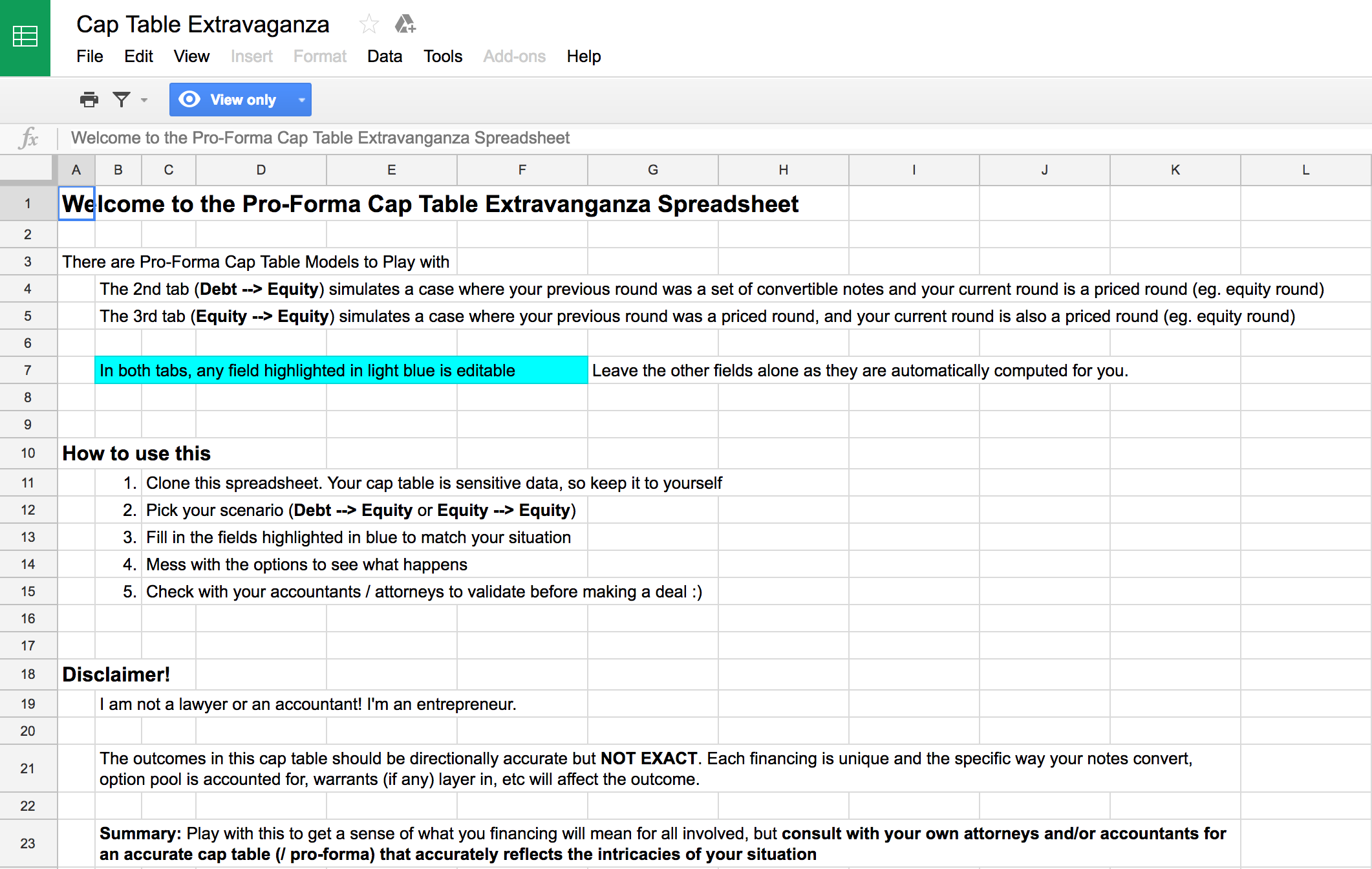The width and height of the screenshot is (1372, 869).
Task: Open the Help menu
Action: pyautogui.click(x=583, y=56)
